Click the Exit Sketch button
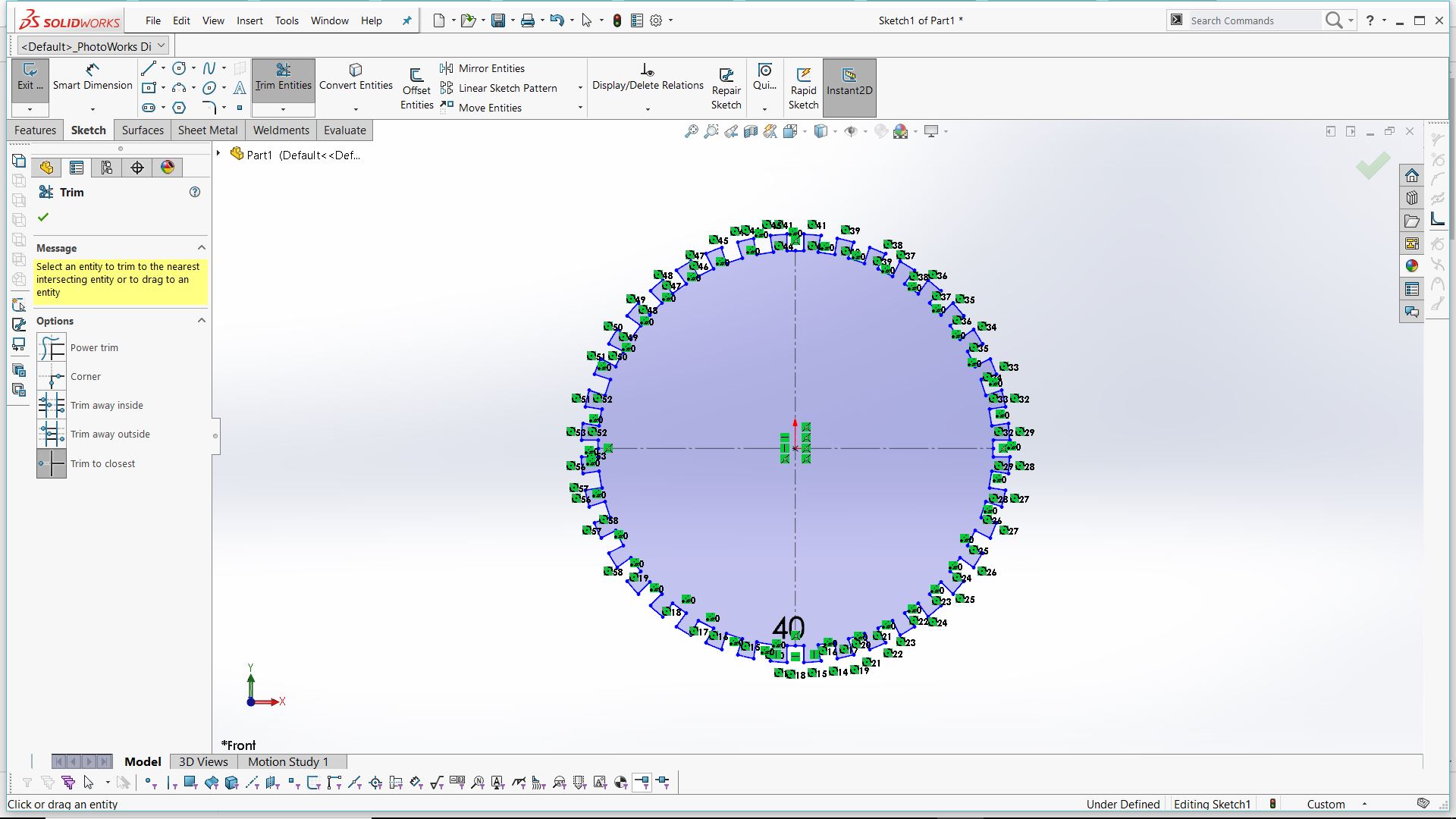 coord(30,77)
